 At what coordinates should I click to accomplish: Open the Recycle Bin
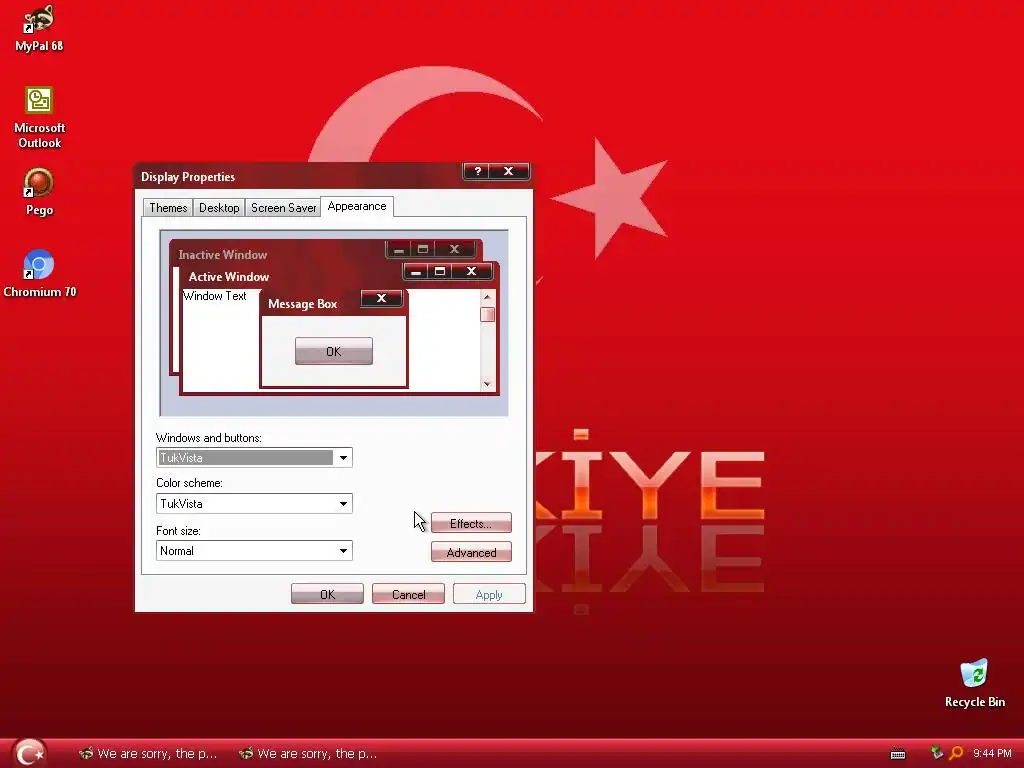(x=974, y=684)
